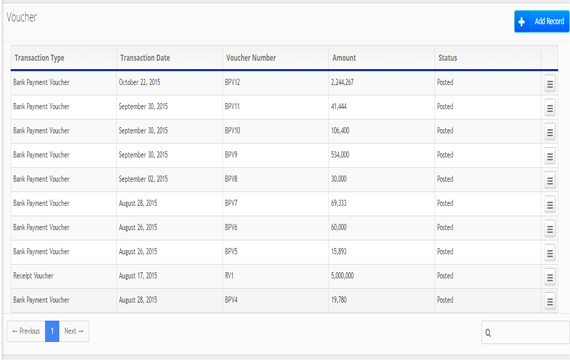This screenshot has height=360, width=570.
Task: Focus the search input field
Action: [525, 332]
